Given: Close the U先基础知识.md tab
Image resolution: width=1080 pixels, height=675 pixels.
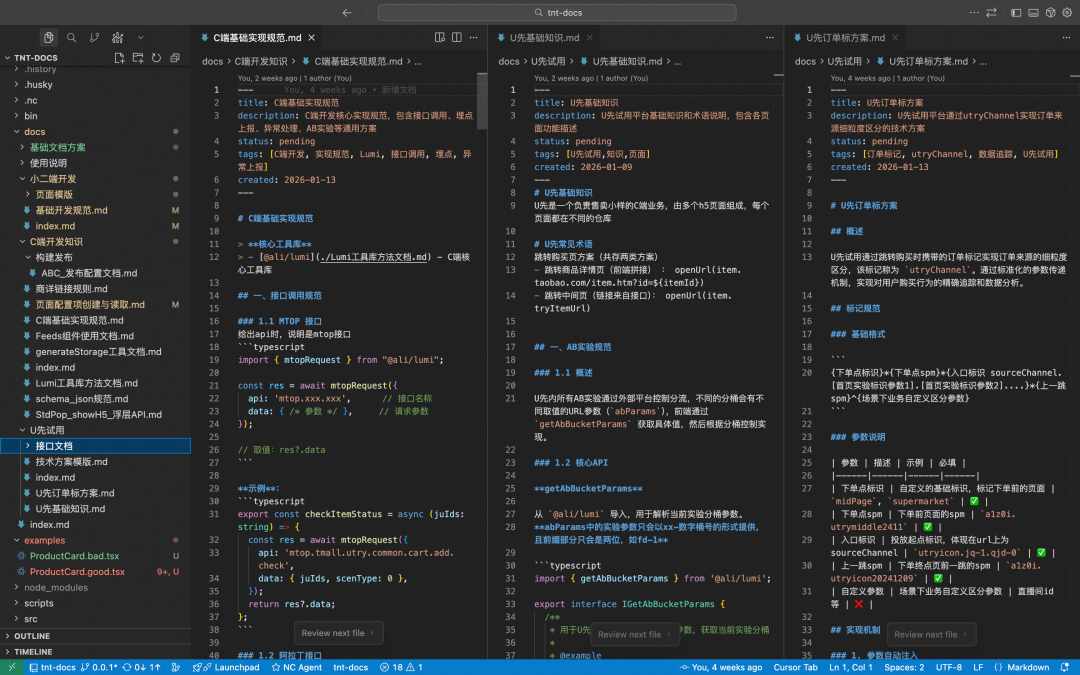Looking at the screenshot, I should pos(590,38).
